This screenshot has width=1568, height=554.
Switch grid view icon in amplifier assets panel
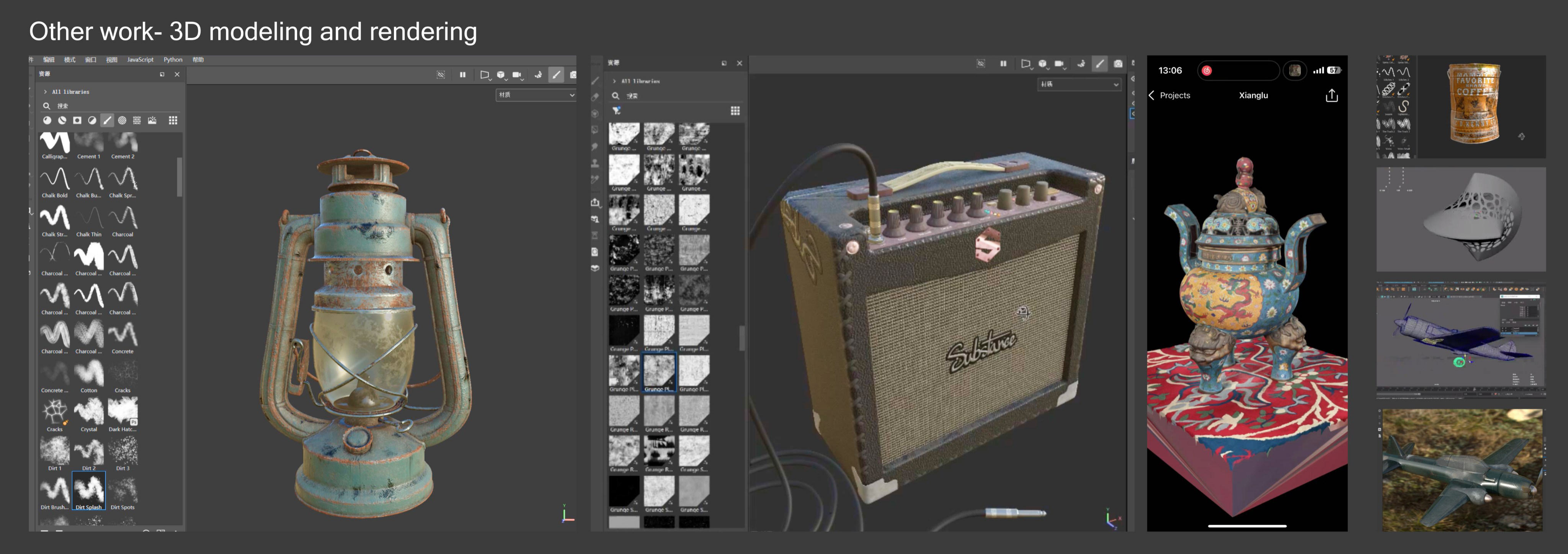point(735,111)
